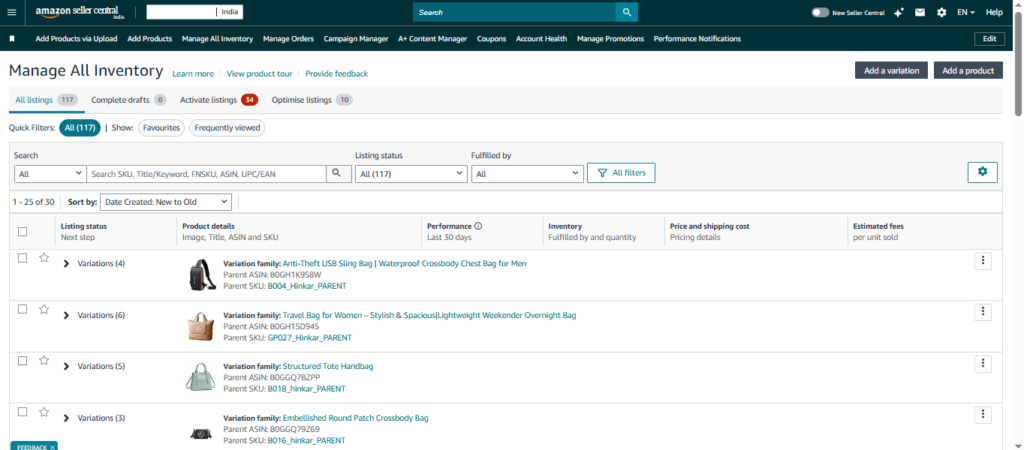
Task: Favourite the Embellished Round Patch Crossbody star
Action: [44, 412]
